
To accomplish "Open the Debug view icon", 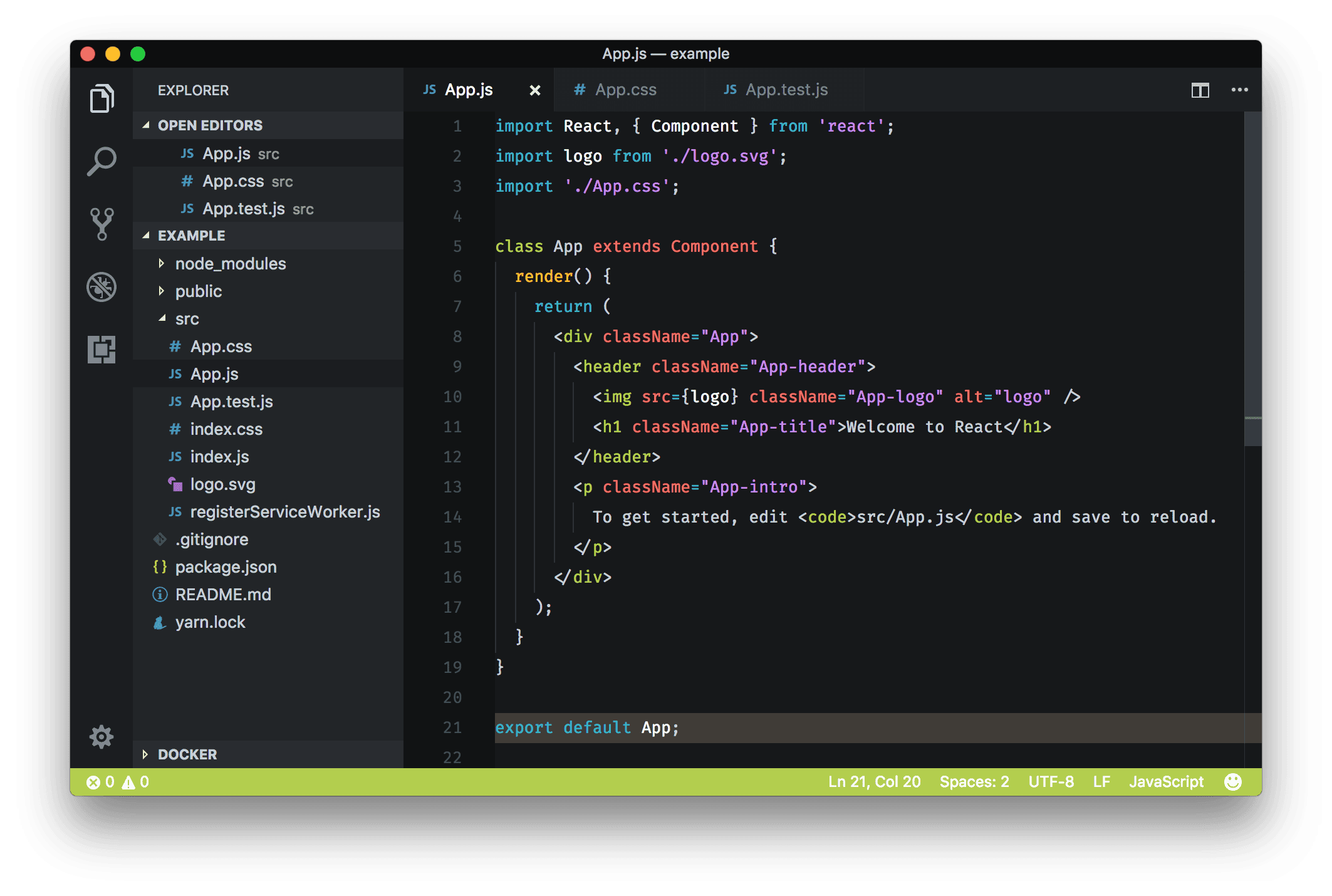I will pyautogui.click(x=101, y=287).
